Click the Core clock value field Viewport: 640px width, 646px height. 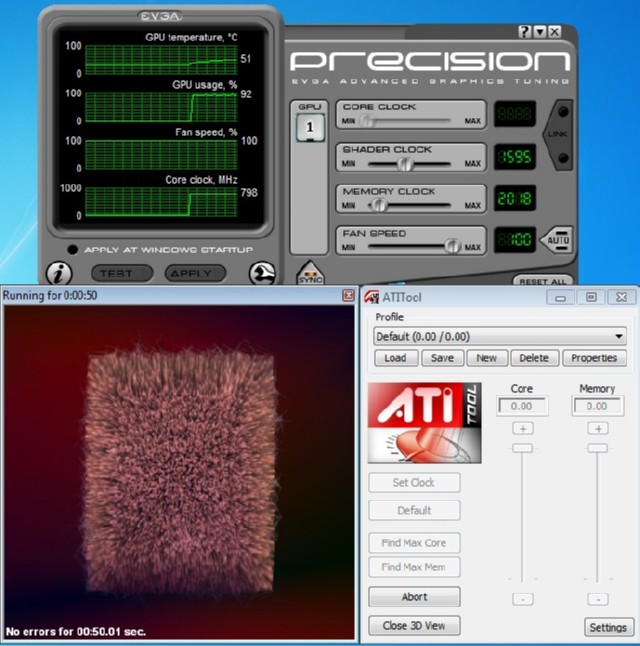click(x=522, y=406)
